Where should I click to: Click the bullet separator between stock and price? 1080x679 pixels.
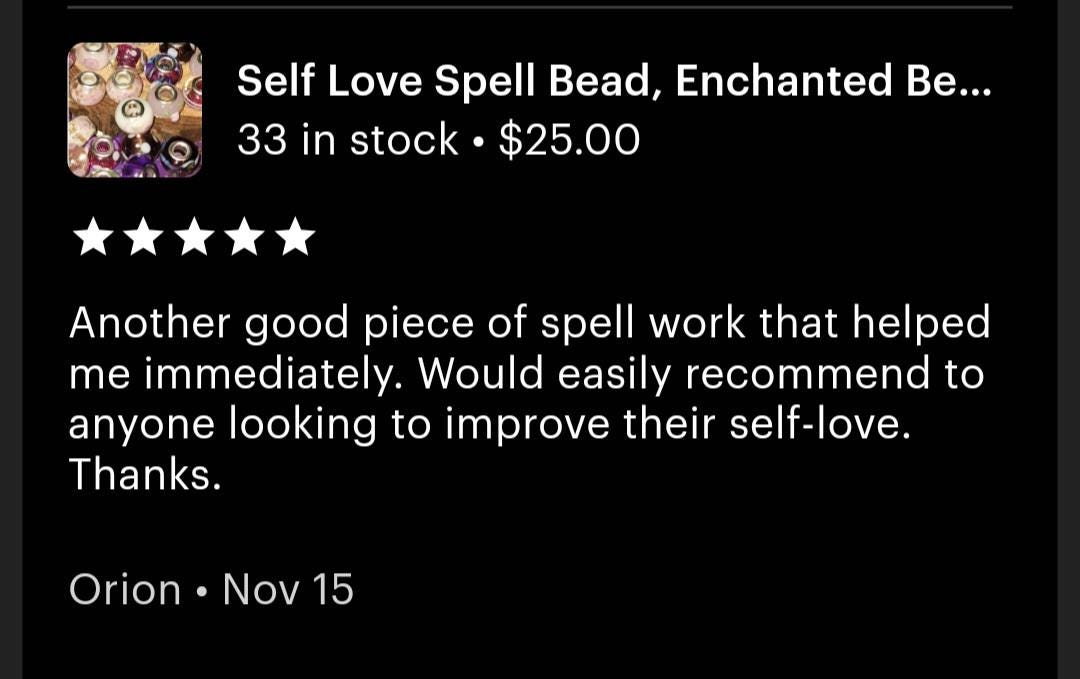pyautogui.click(x=479, y=142)
